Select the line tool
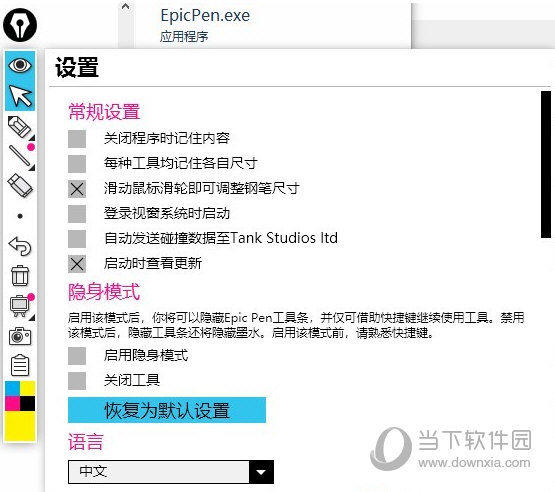Image resolution: width=555 pixels, height=492 pixels. (20, 156)
